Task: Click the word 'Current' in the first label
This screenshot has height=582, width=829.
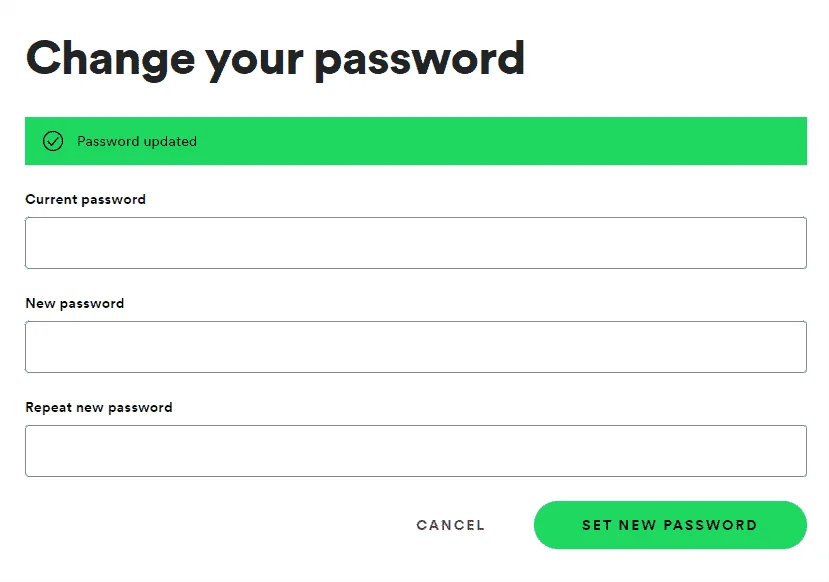Action: pos(51,199)
